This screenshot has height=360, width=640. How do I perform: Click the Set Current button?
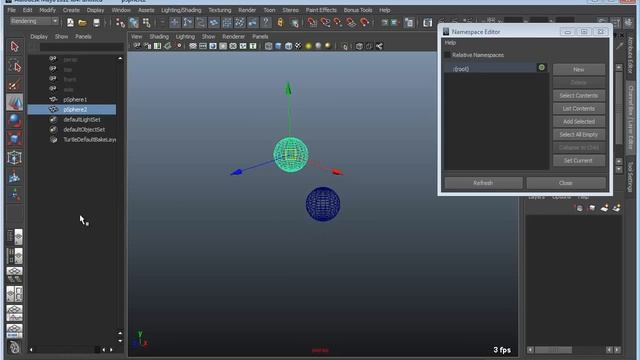pos(579,160)
